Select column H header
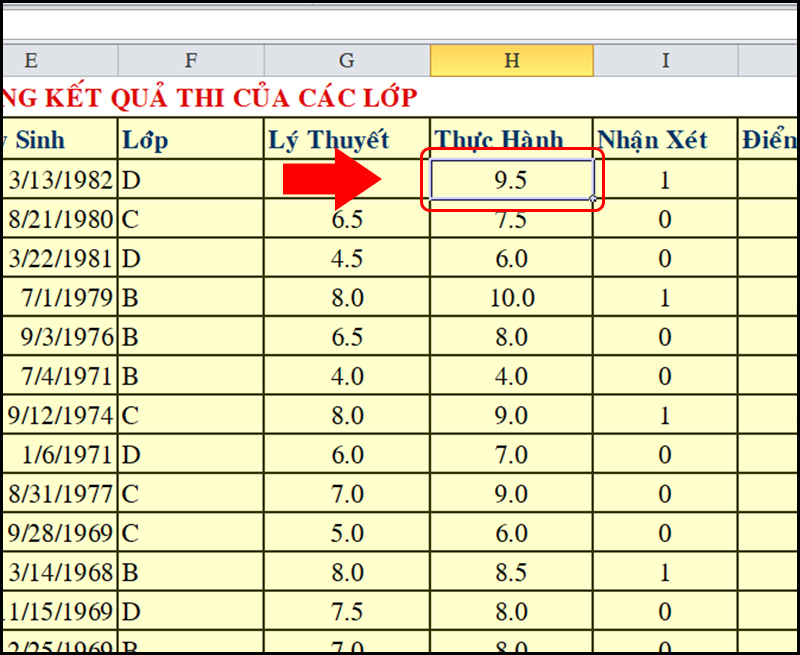The width and height of the screenshot is (800, 655). 511,61
